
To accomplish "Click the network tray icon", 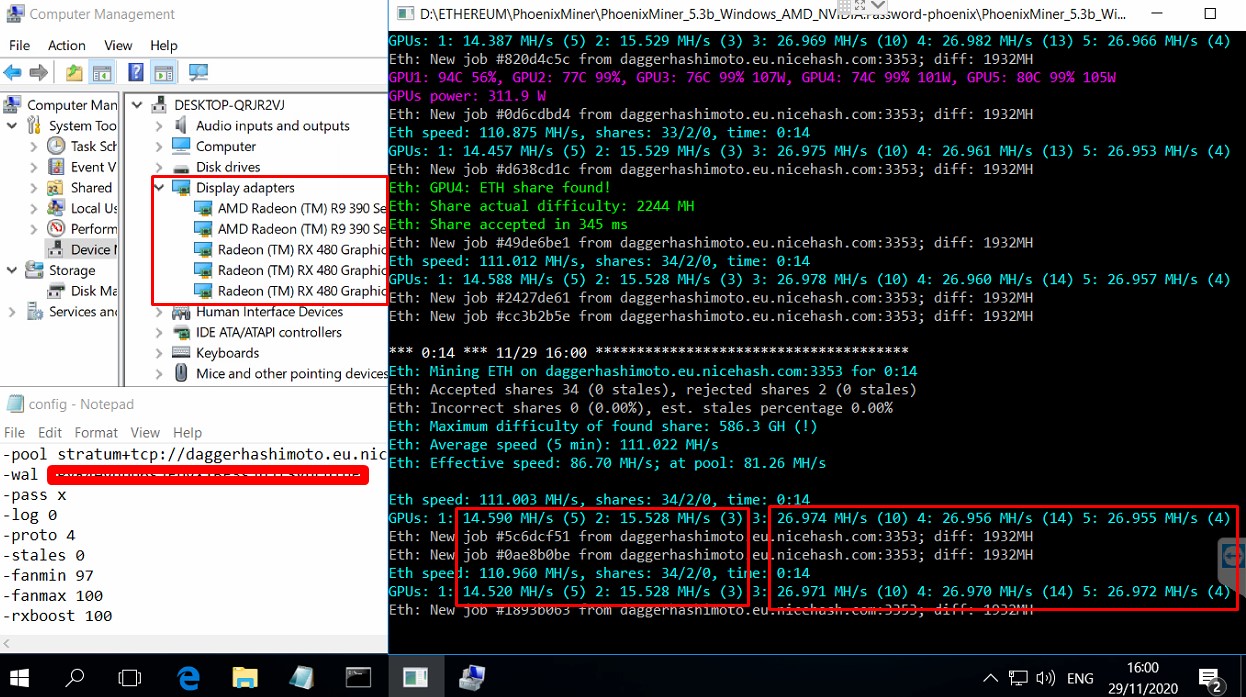I will (1018, 678).
